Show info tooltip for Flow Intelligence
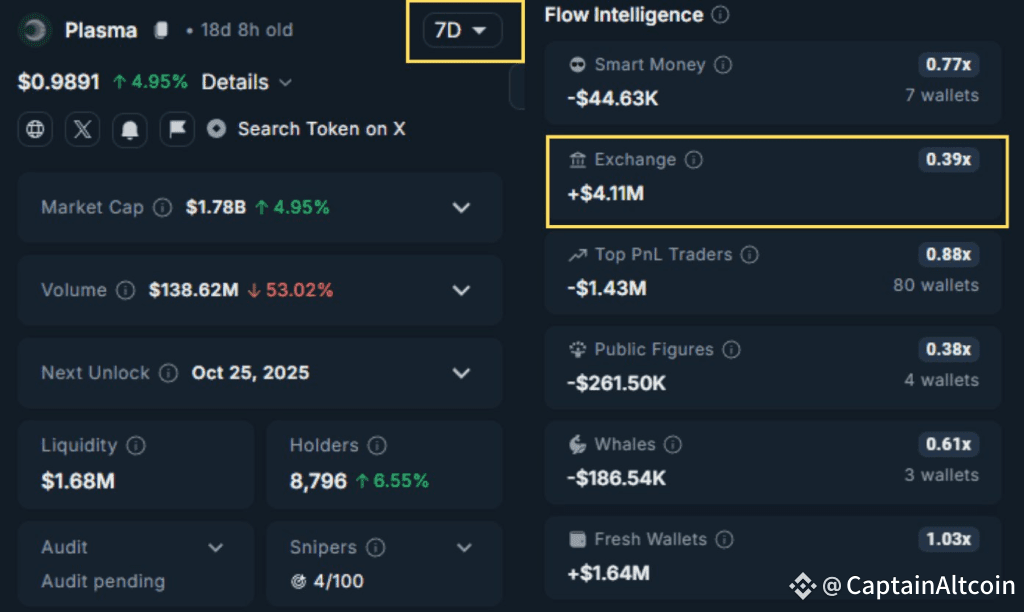Screen dimensions: 1024x612 tap(720, 15)
